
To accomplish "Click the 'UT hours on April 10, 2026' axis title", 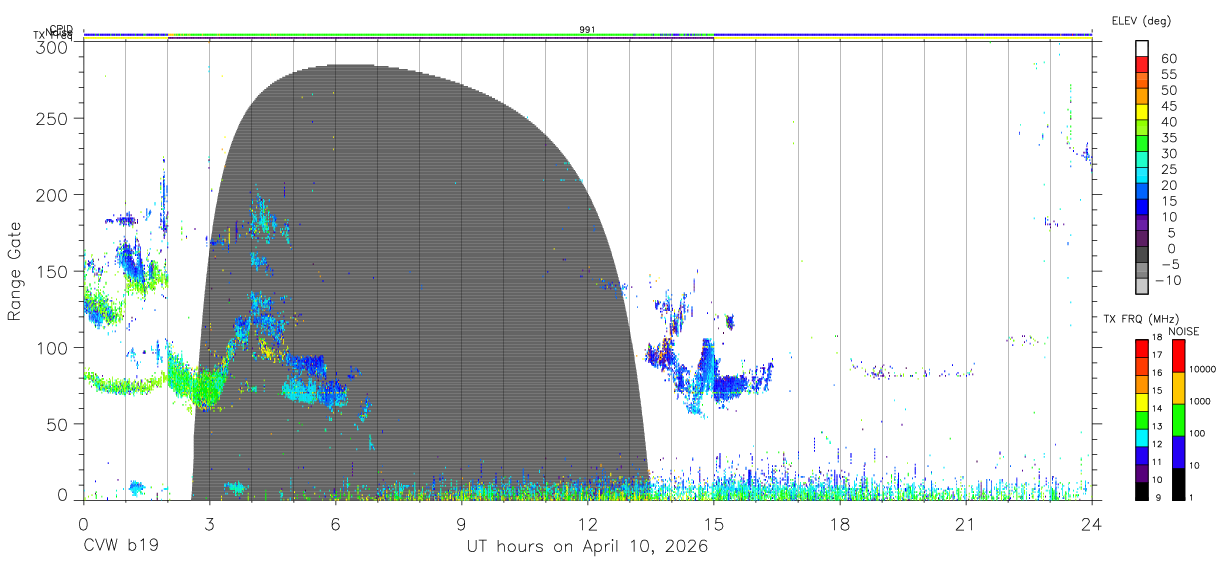I will (x=587, y=547).
